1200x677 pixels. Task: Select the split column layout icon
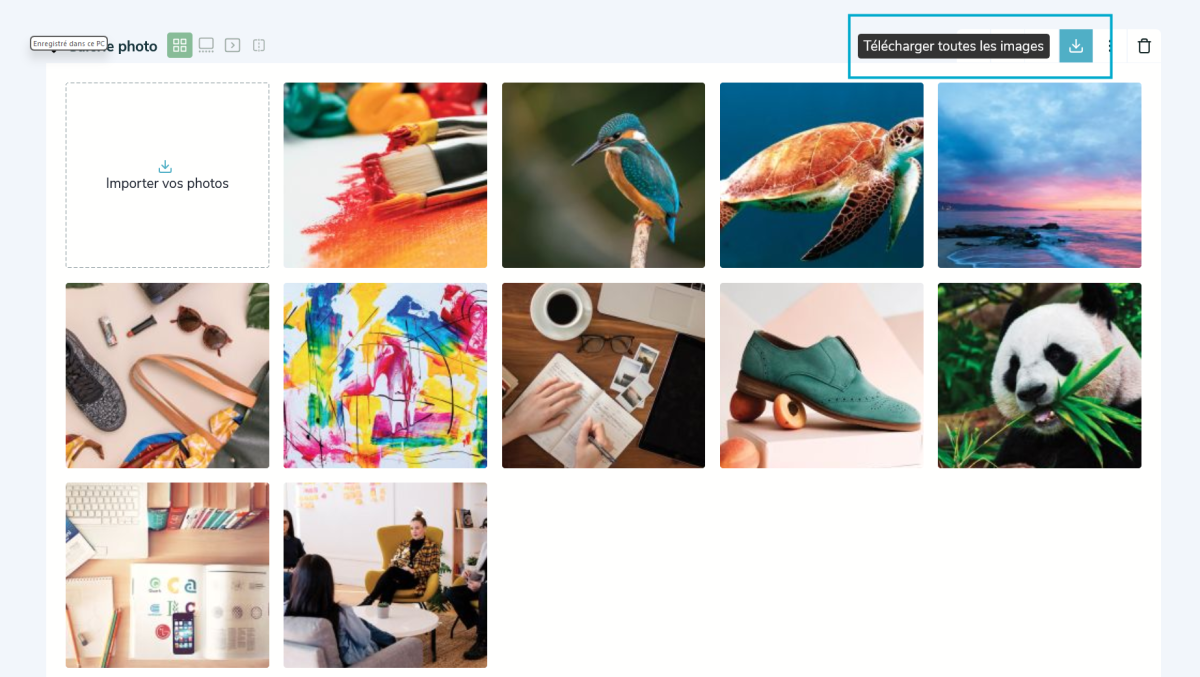pos(259,45)
